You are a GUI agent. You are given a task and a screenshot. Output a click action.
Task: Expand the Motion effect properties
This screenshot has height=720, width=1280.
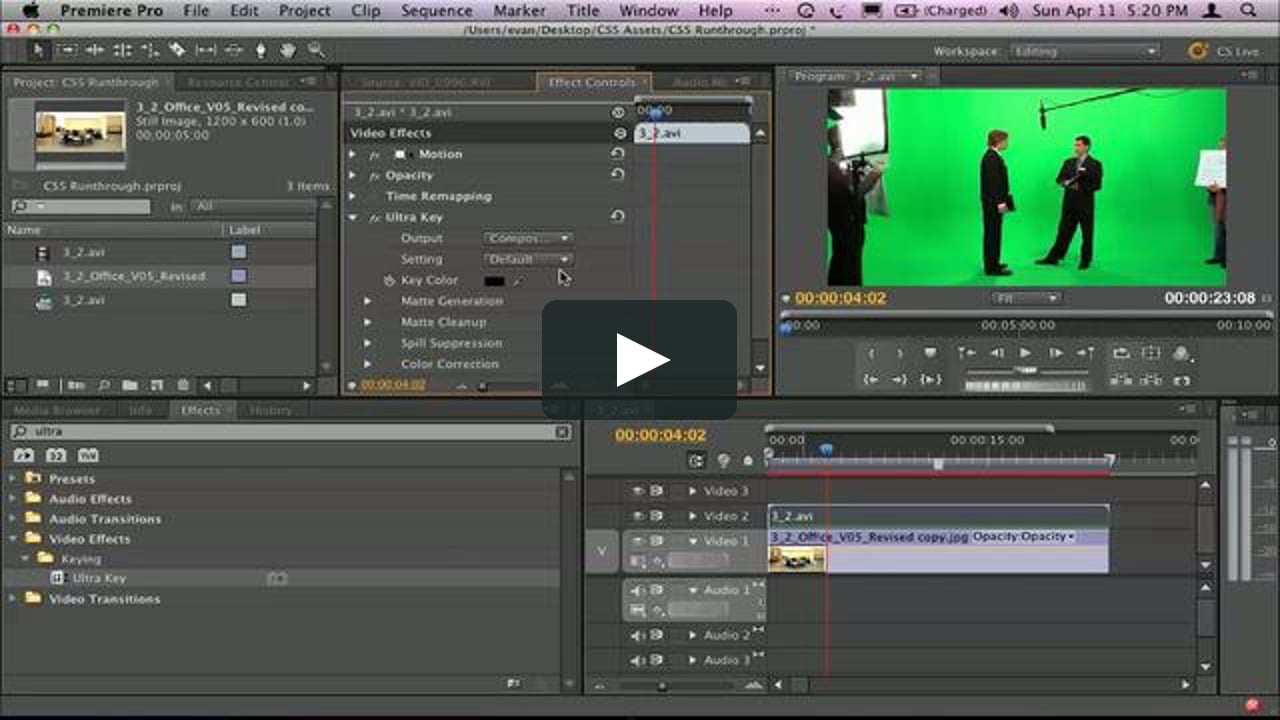point(352,154)
